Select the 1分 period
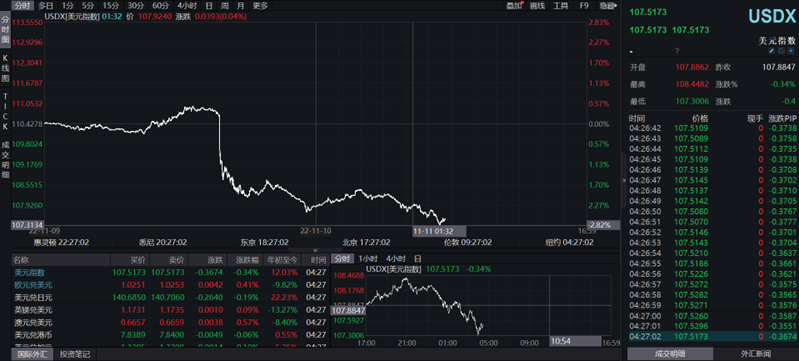The height and width of the screenshot is (361, 799). tap(68, 6)
